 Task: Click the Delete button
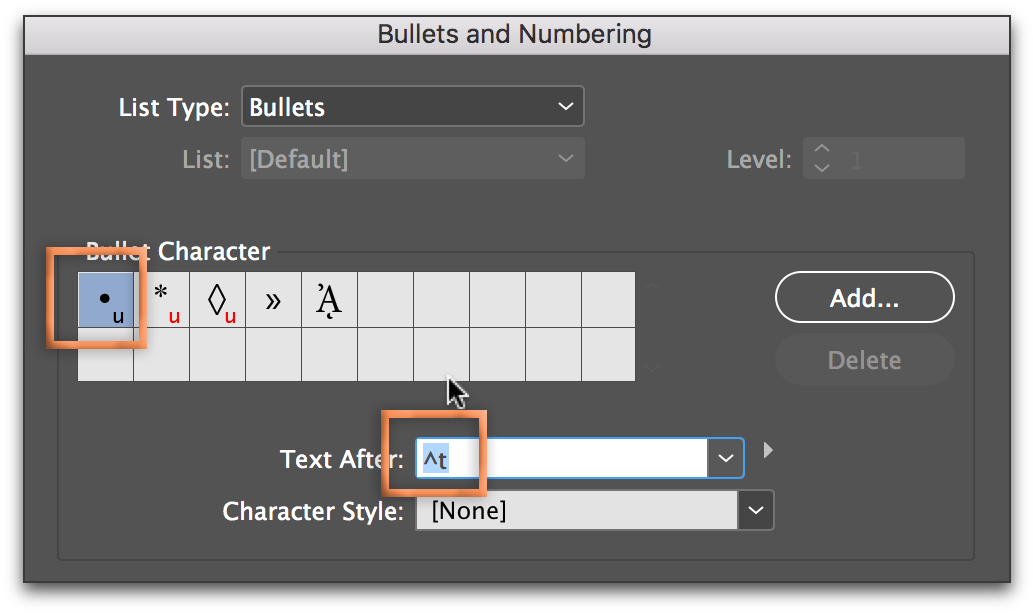point(864,360)
